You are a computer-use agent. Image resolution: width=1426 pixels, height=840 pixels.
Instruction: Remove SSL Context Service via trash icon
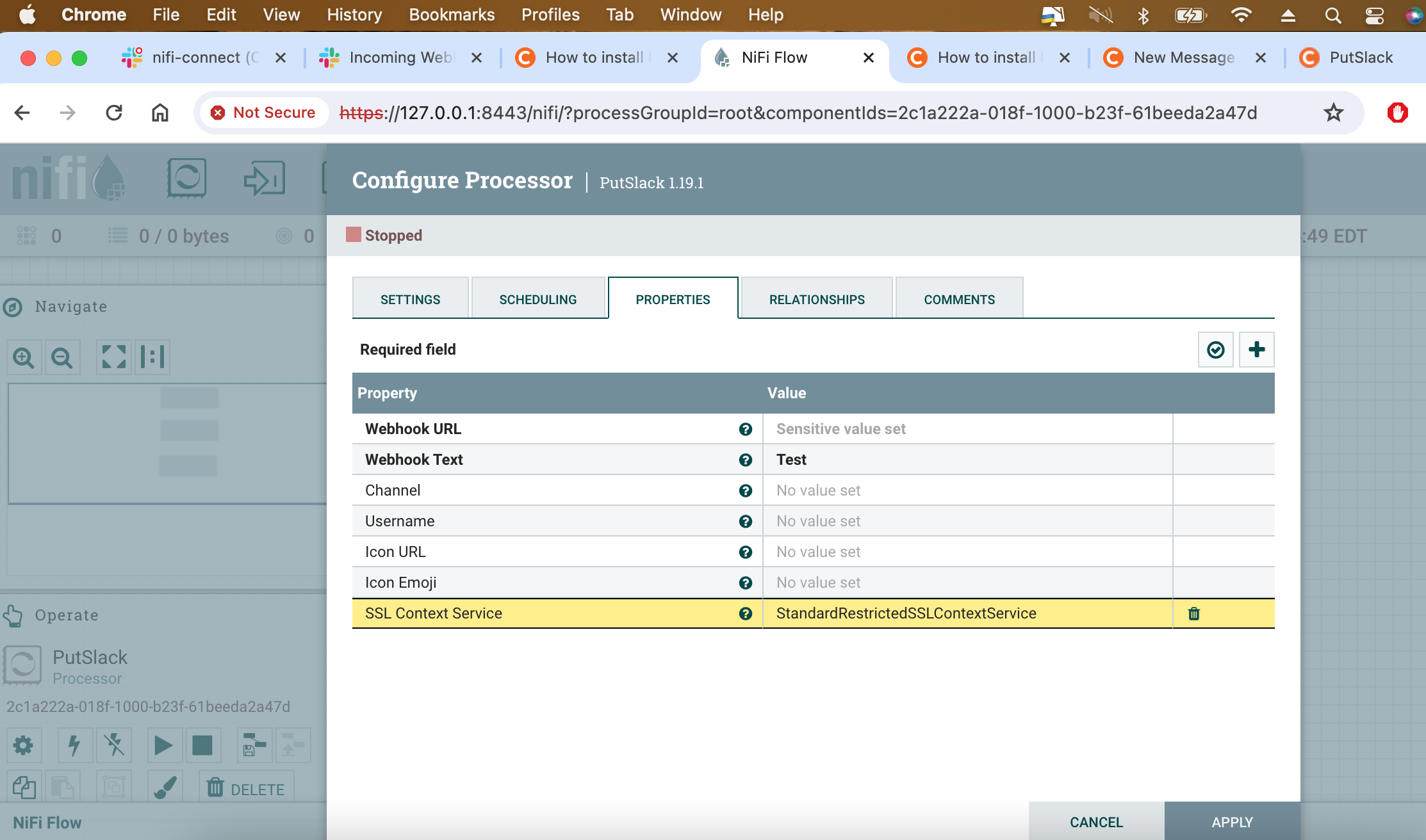click(x=1193, y=613)
